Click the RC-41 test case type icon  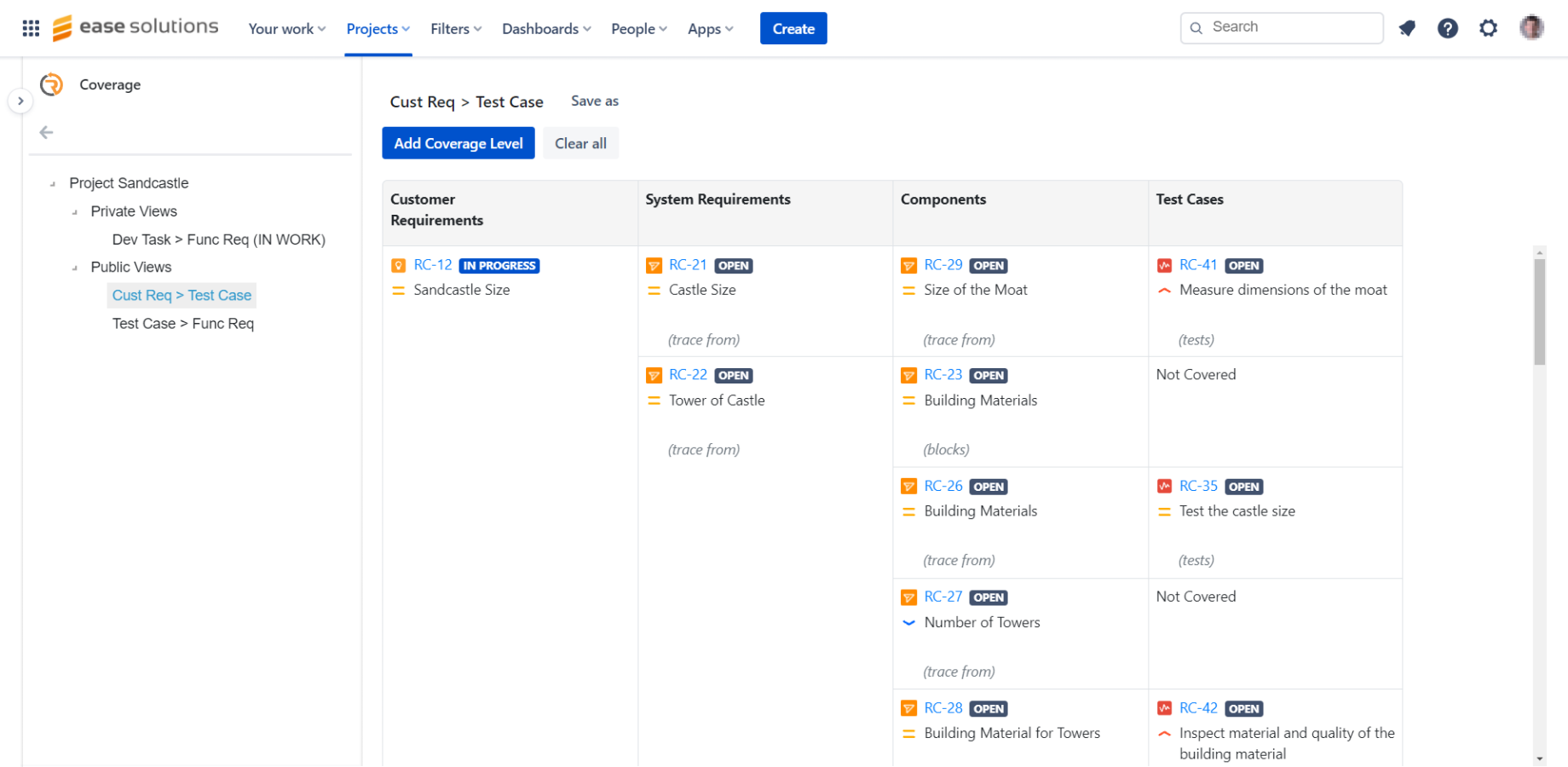coord(1164,266)
